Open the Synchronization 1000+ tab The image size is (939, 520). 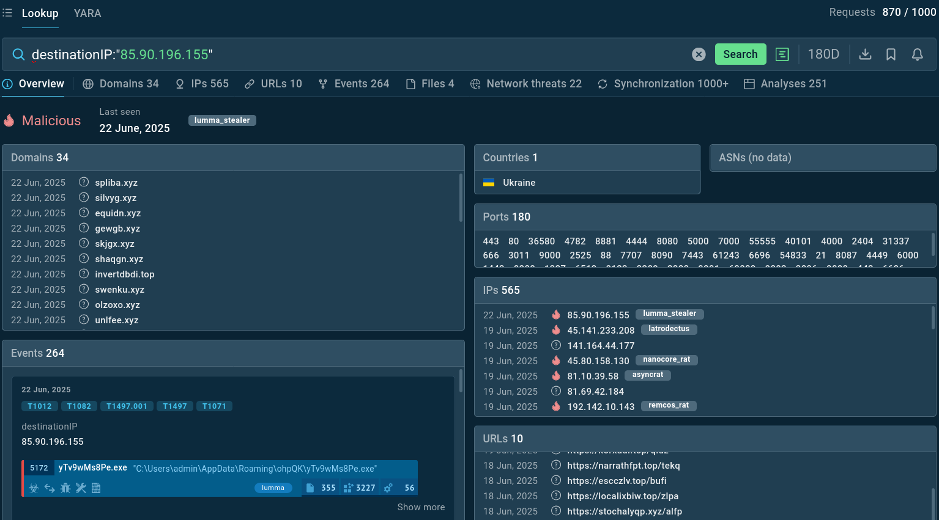point(663,84)
